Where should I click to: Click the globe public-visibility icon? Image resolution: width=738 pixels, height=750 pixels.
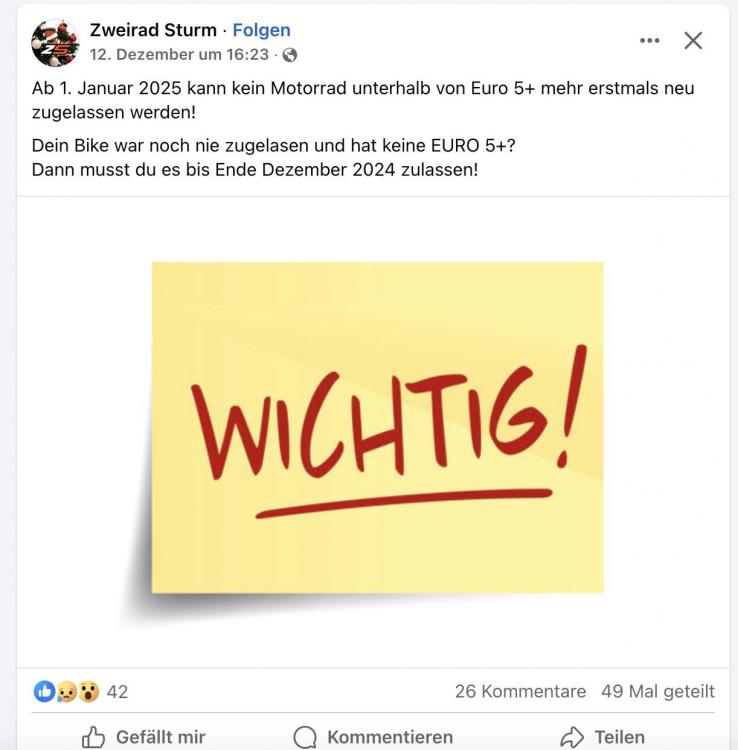[x=290, y=55]
